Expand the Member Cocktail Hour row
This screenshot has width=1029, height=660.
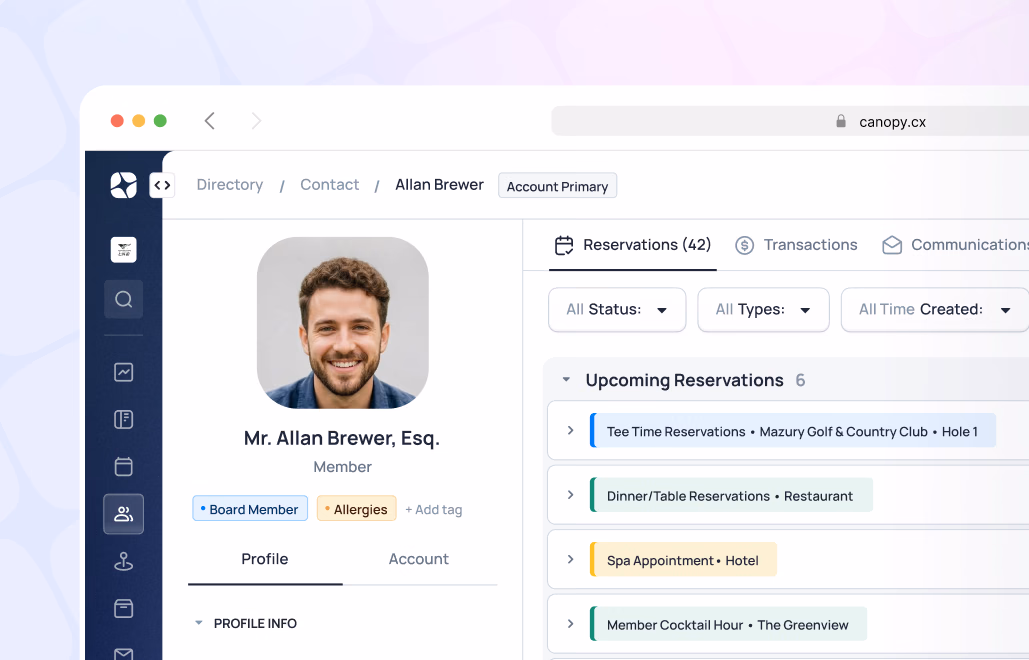[x=570, y=623]
